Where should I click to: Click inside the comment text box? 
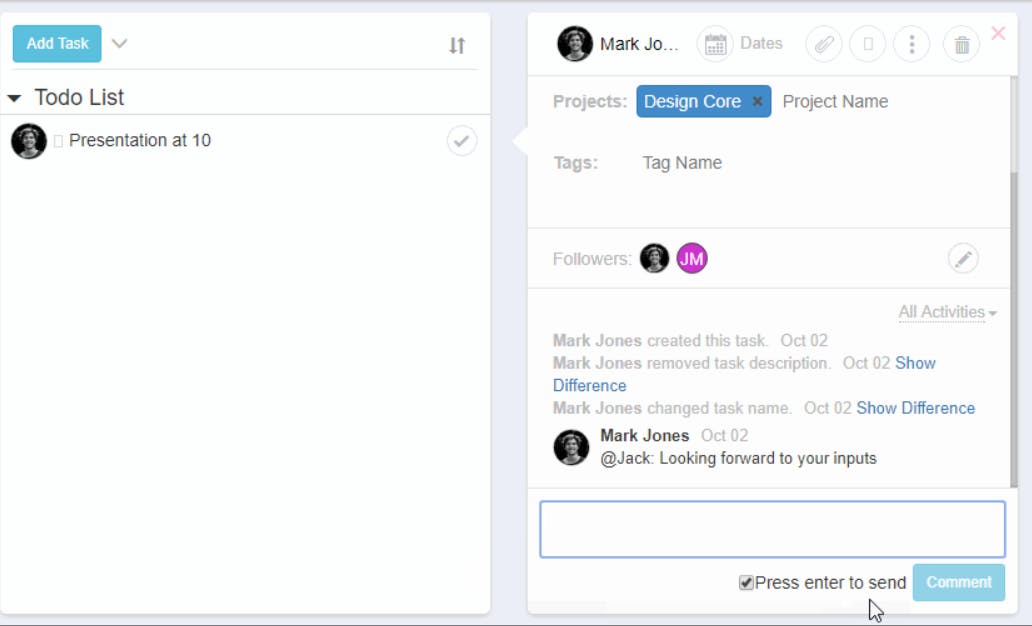point(771,528)
